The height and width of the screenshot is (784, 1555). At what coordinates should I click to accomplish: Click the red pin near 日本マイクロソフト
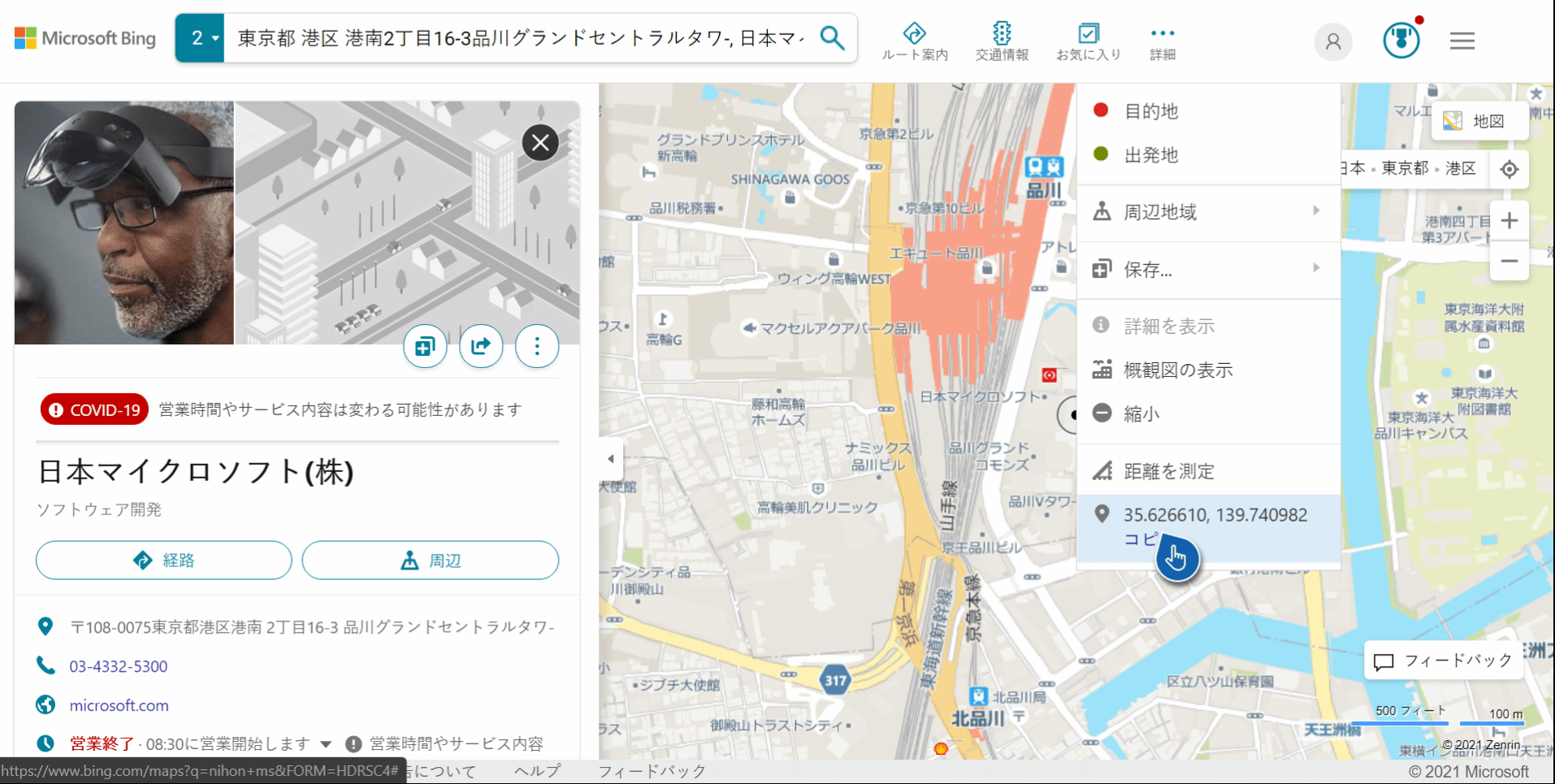1050,375
